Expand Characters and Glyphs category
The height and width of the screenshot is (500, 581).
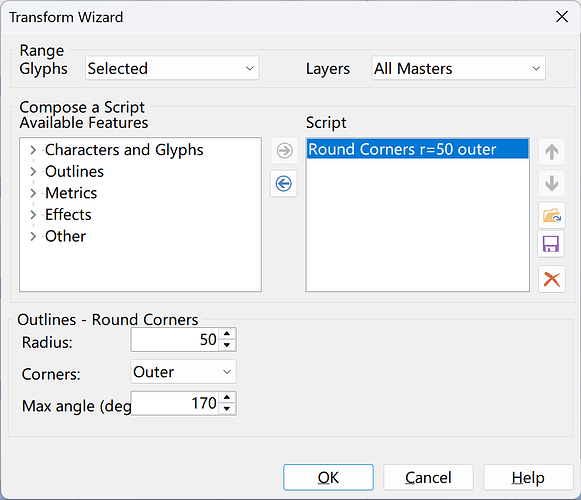pos(33,150)
